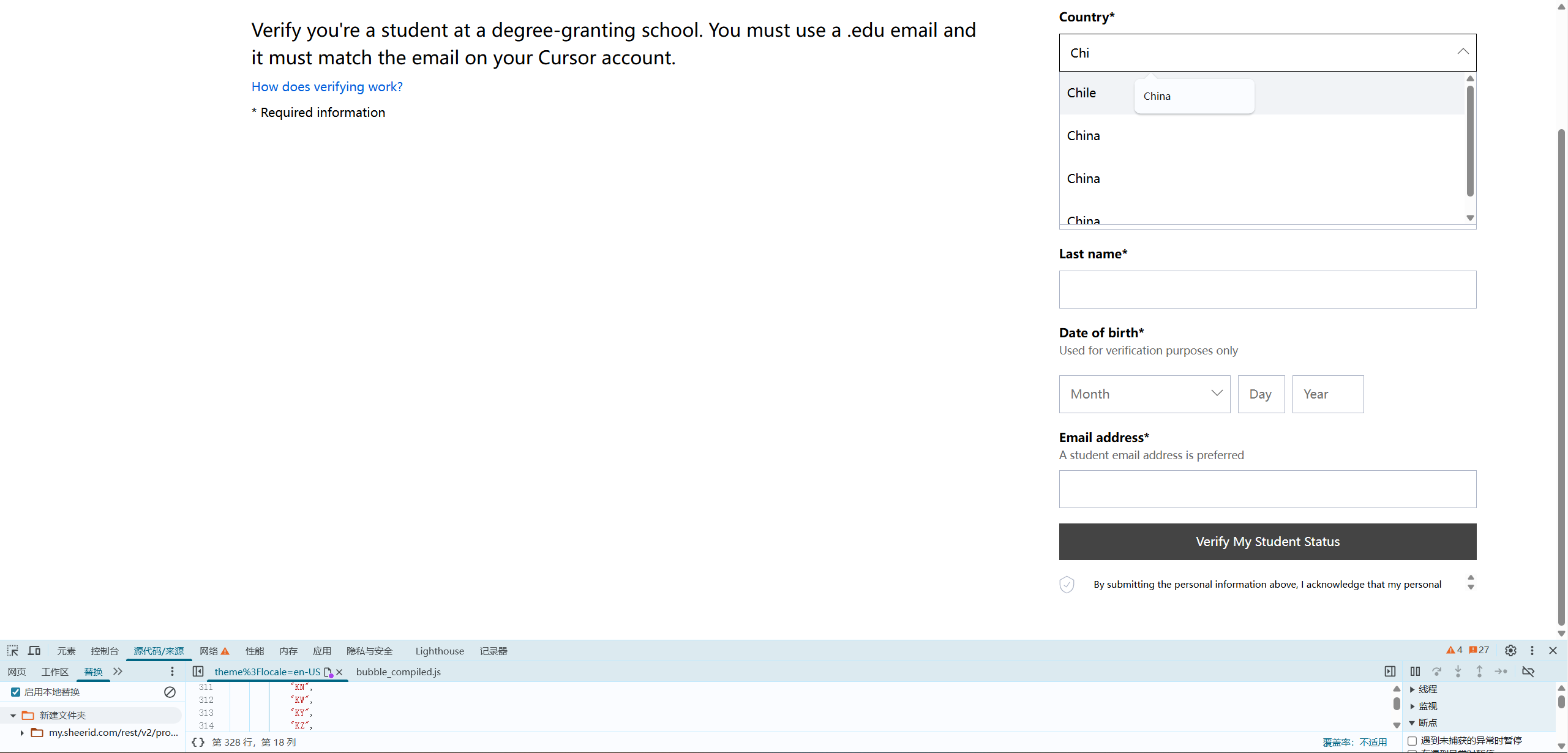Hide the navigator sidebar icon

click(x=198, y=672)
